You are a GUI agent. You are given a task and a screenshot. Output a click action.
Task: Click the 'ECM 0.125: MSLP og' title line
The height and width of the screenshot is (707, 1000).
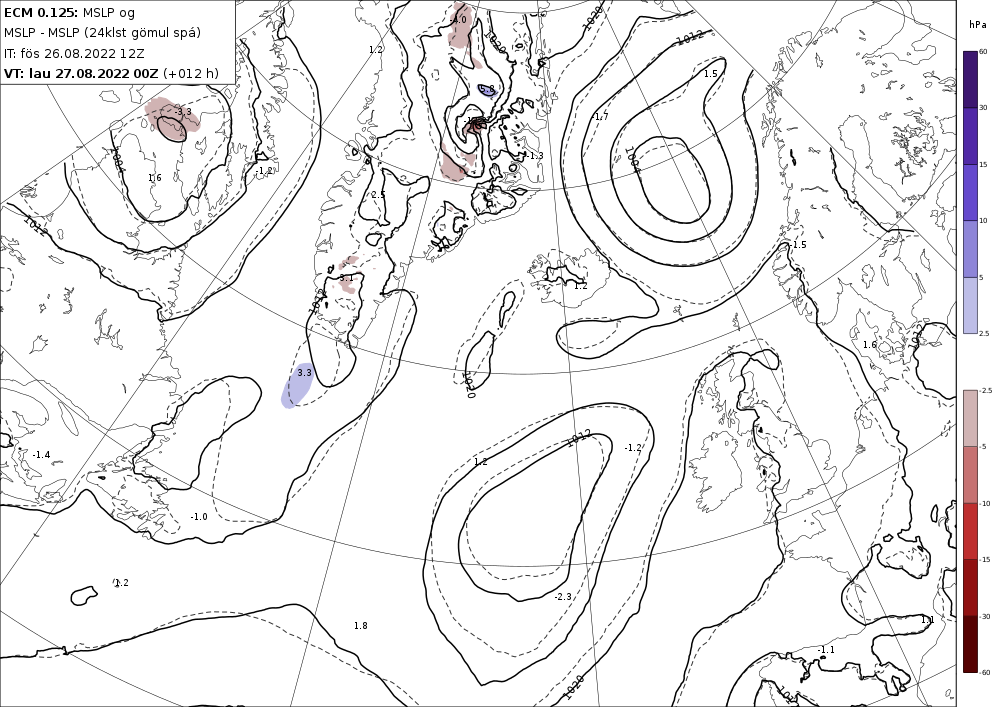[x=69, y=12]
